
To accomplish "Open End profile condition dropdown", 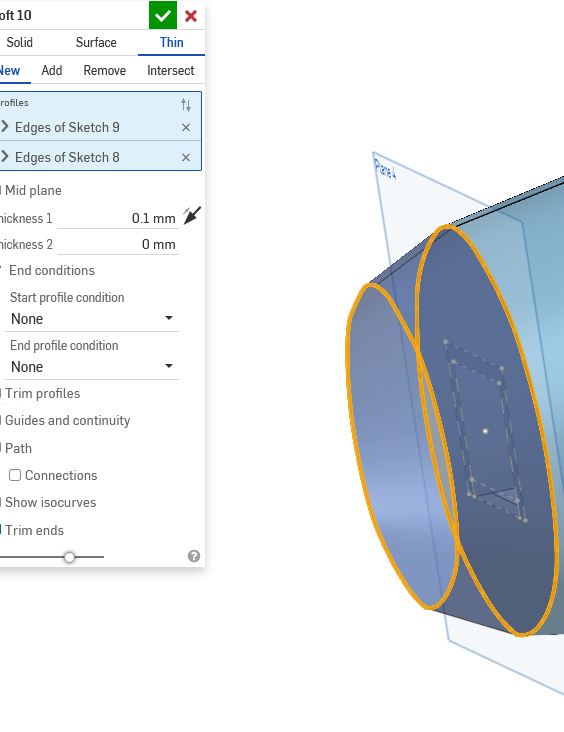I will click(92, 367).
